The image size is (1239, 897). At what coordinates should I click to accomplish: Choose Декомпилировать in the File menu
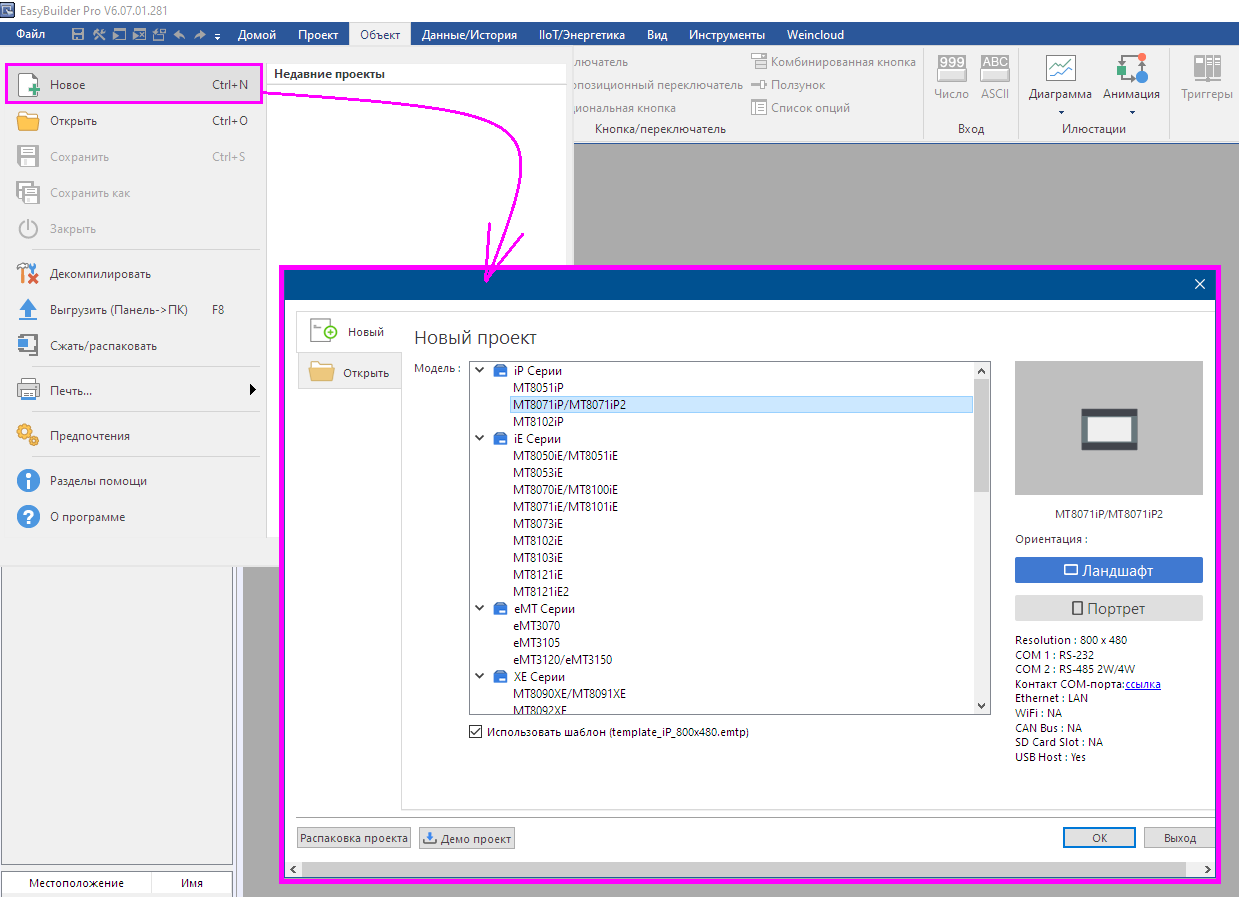click(x=134, y=274)
